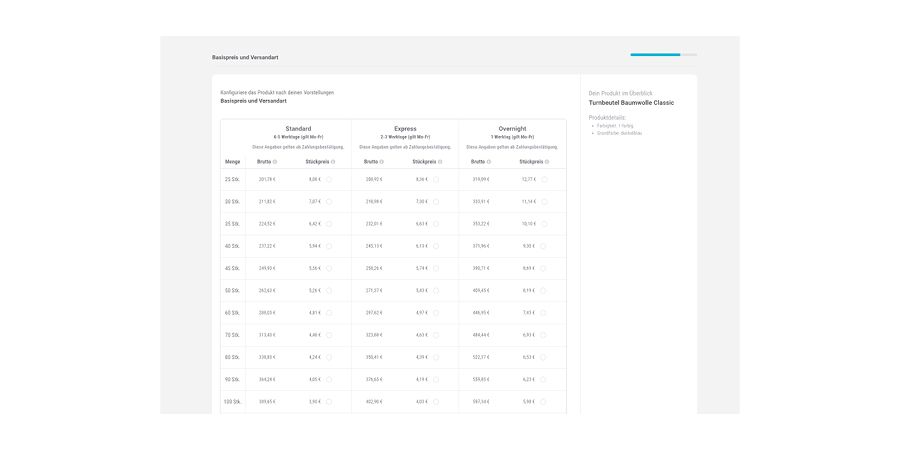Select Standard shipping for 50 Stk.

click(329, 290)
